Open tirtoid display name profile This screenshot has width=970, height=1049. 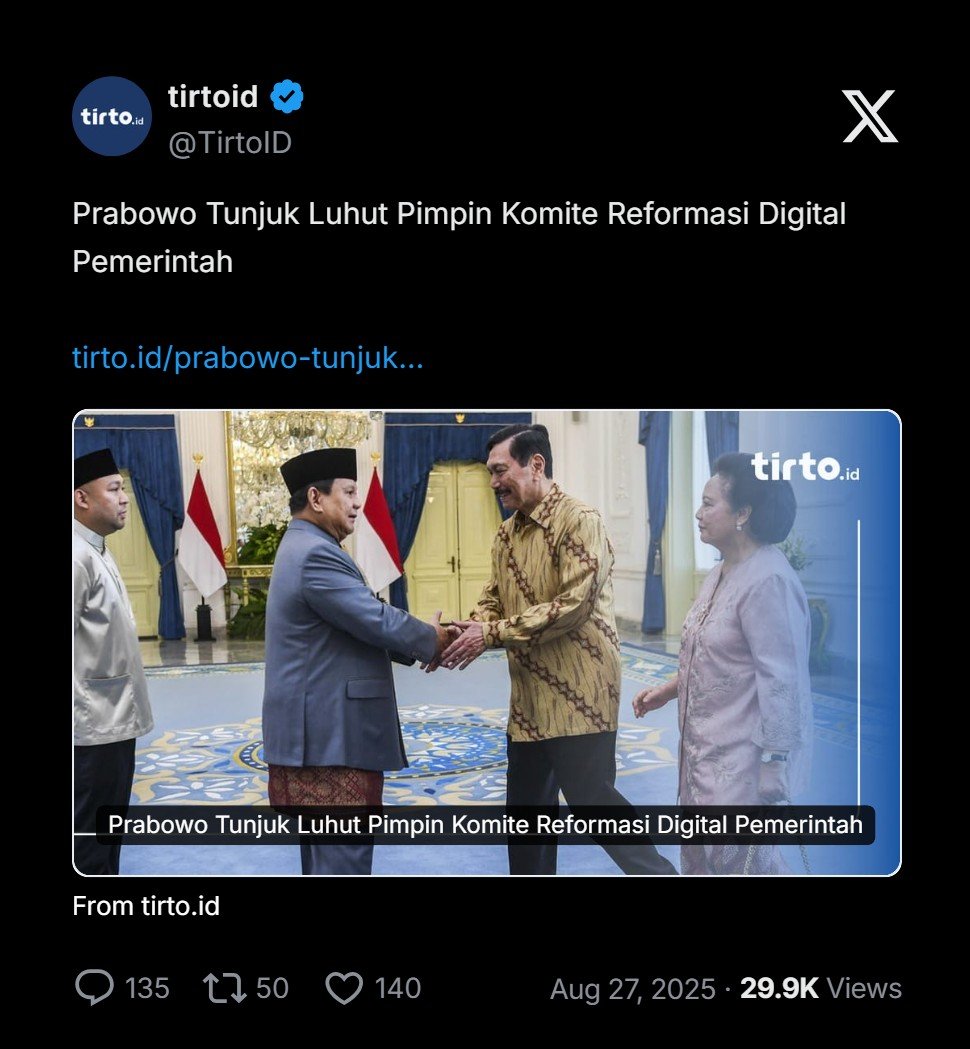(x=213, y=96)
